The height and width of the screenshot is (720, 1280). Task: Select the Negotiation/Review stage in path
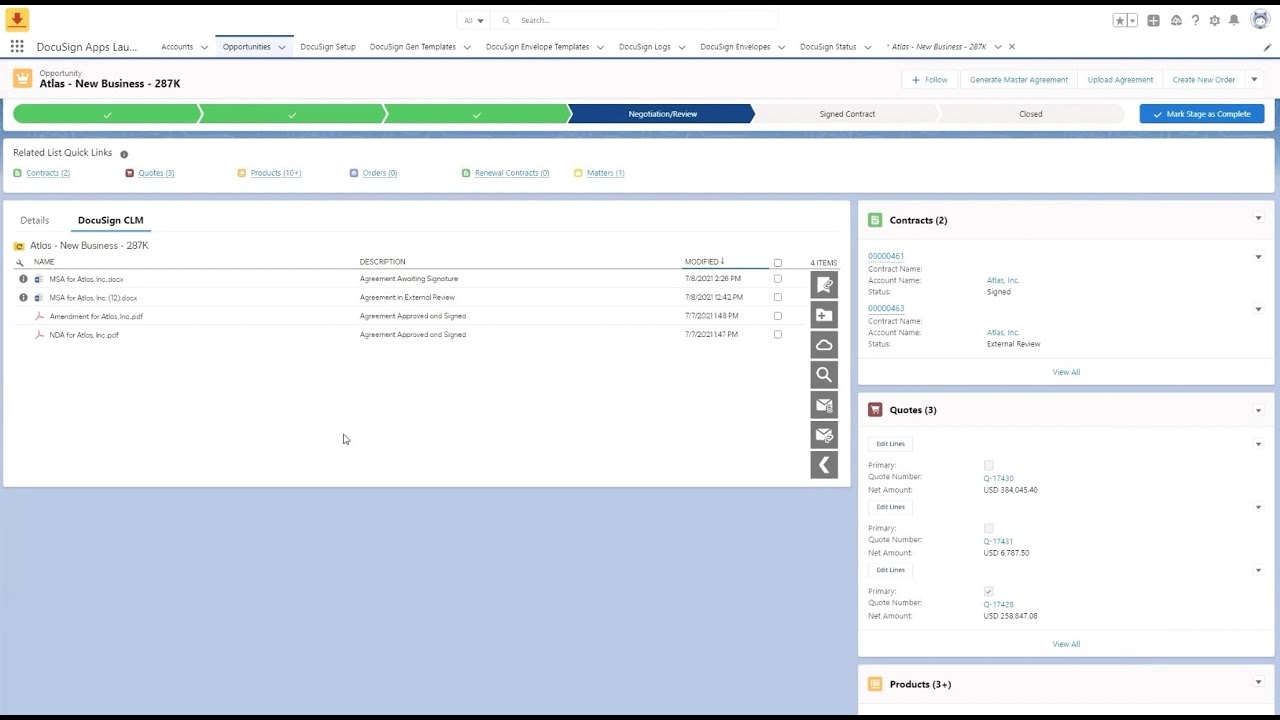tap(662, 114)
